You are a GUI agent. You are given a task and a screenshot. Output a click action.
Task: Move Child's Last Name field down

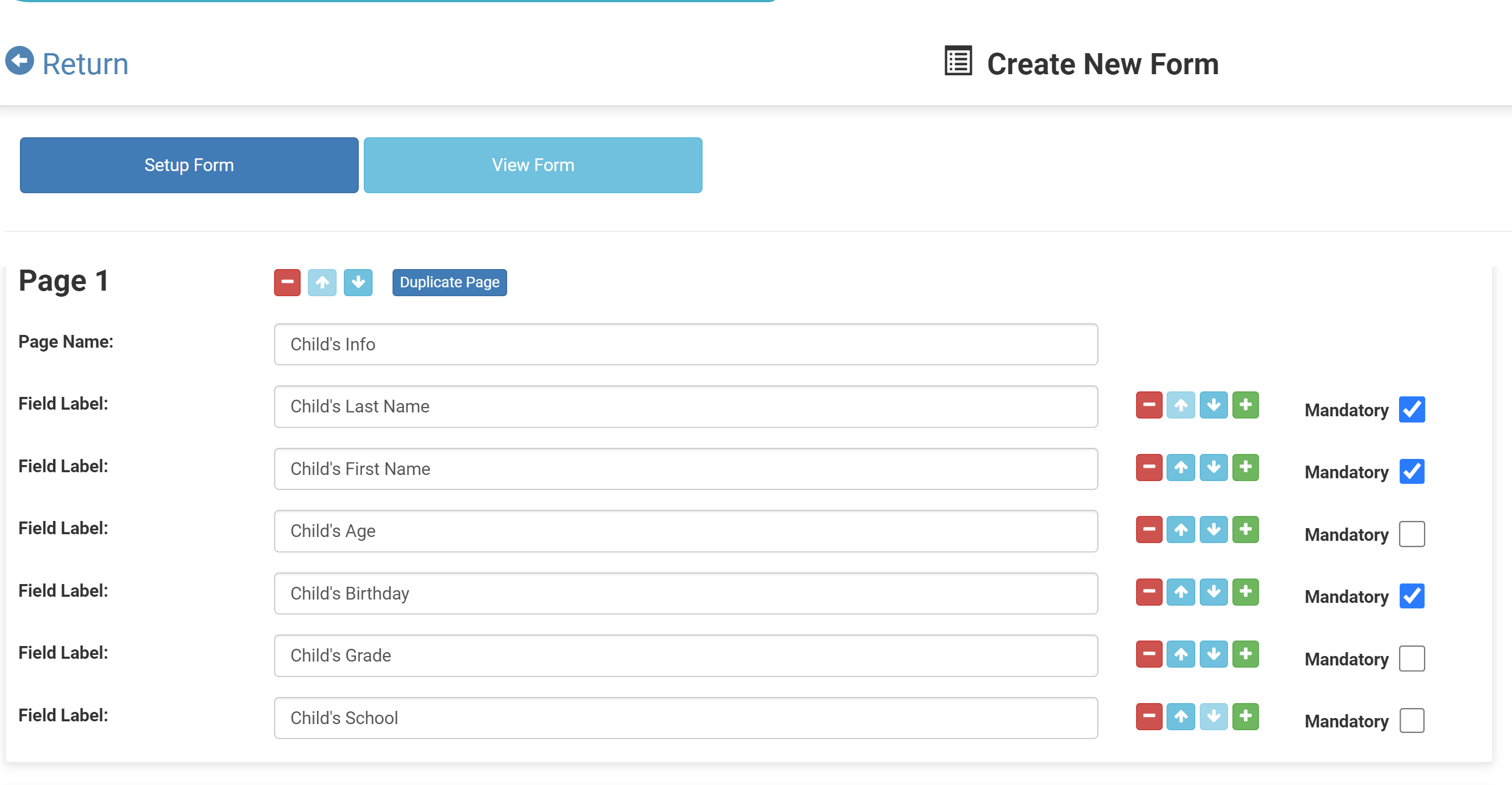click(1212, 405)
